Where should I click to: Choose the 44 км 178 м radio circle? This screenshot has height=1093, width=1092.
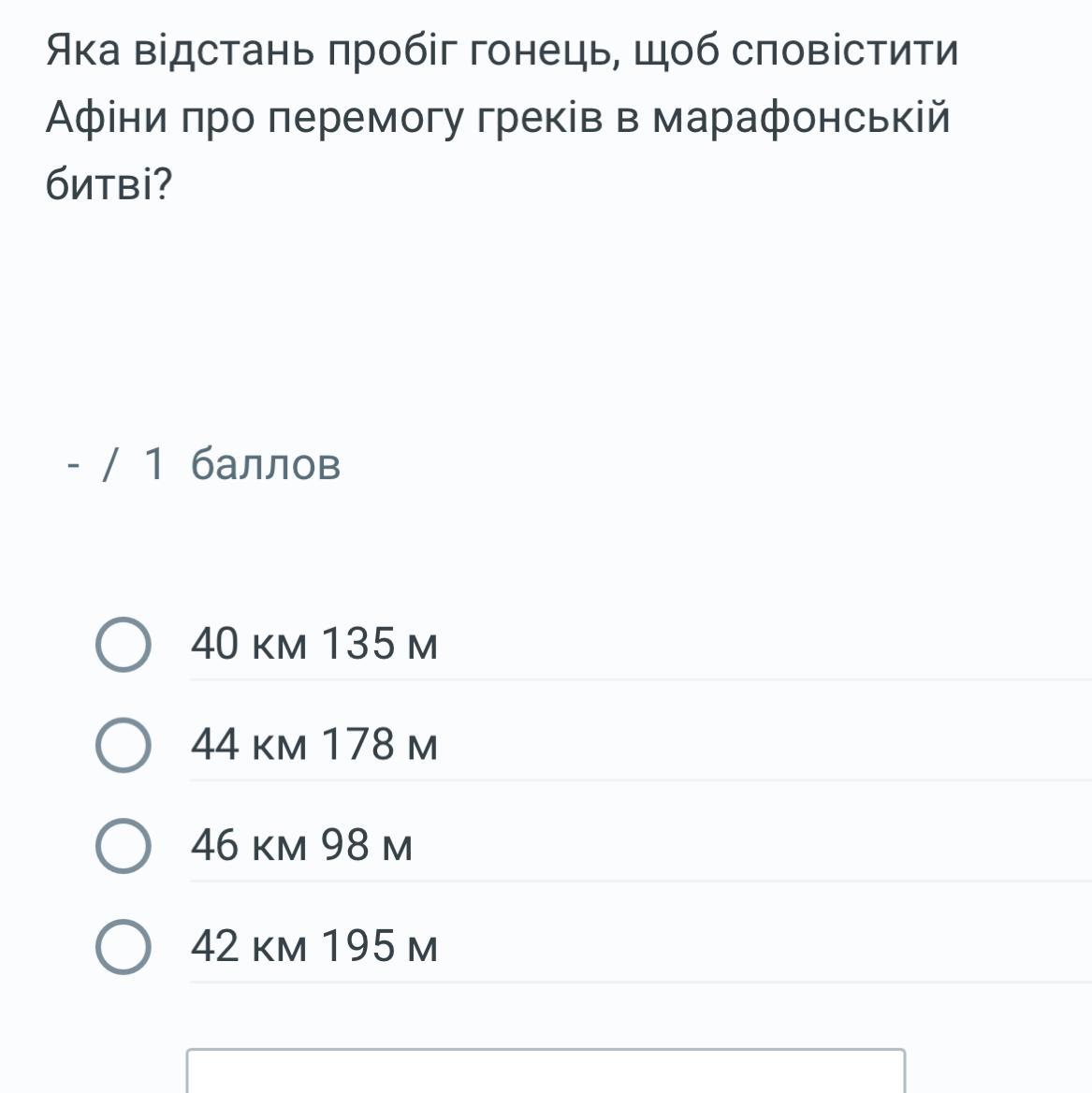[x=123, y=746]
